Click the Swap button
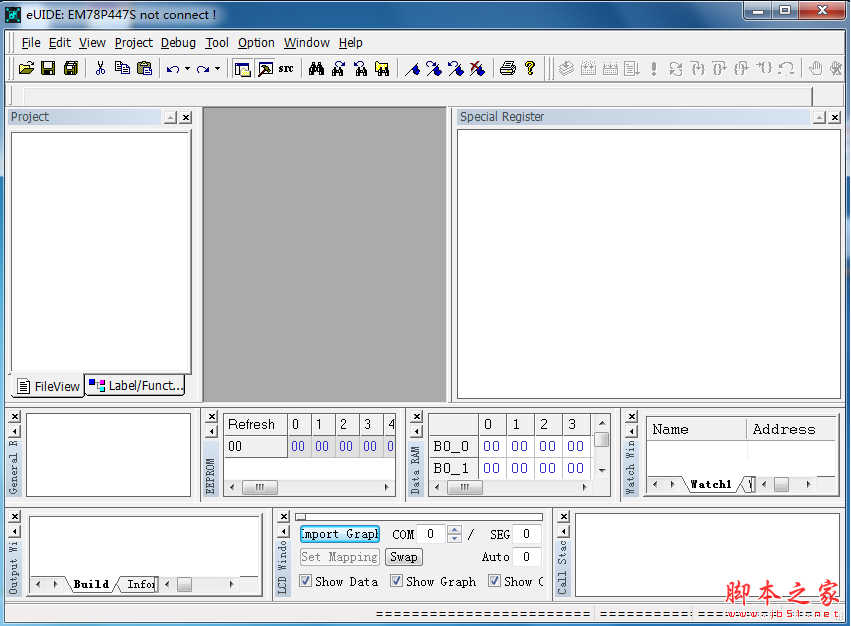This screenshot has height=626, width=851. tap(404, 557)
